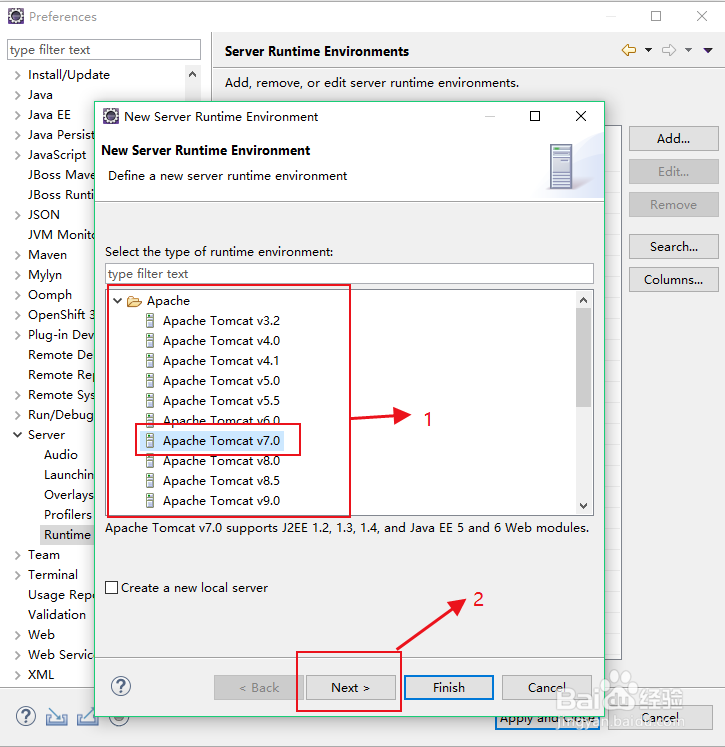Click the dialog's Cancel button
This screenshot has width=725, height=747.
pos(547,687)
